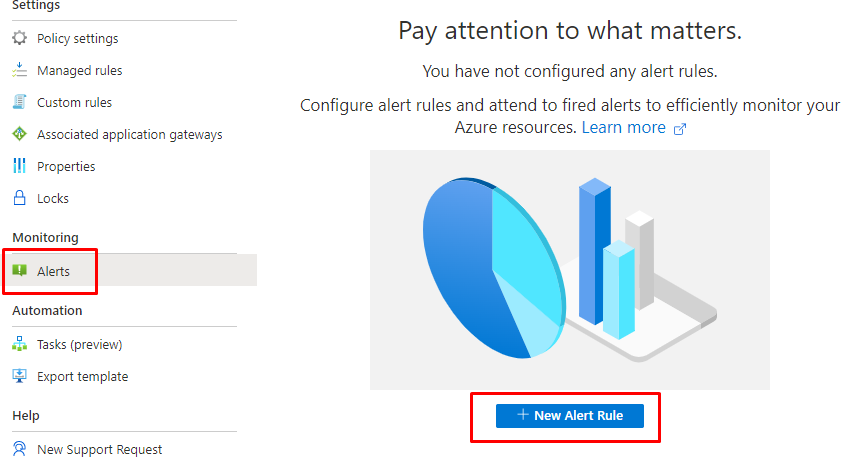
Task: Click the Export template icon
Action: [x=19, y=377]
